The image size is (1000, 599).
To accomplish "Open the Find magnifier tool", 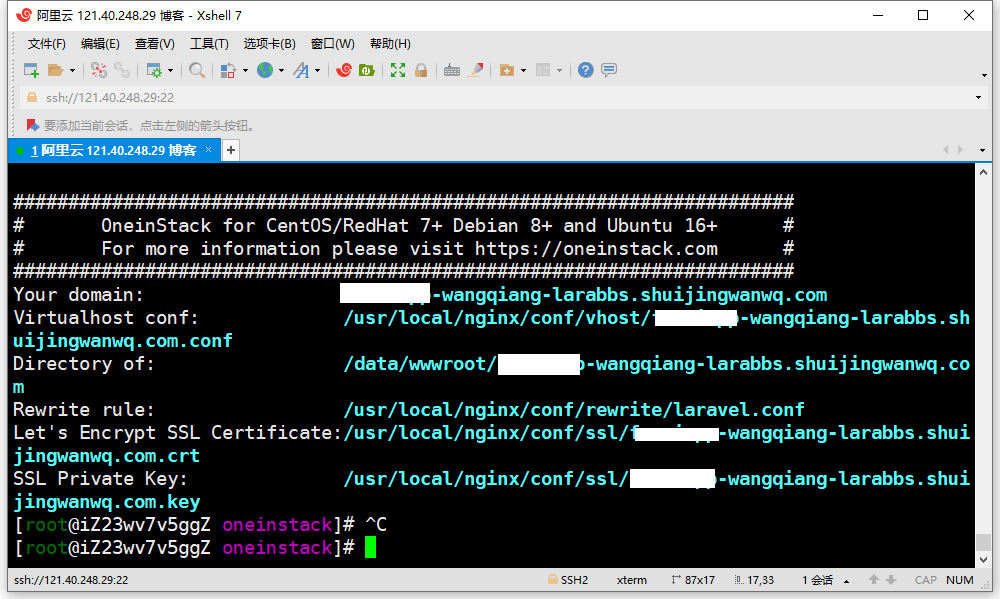I will tap(197, 70).
